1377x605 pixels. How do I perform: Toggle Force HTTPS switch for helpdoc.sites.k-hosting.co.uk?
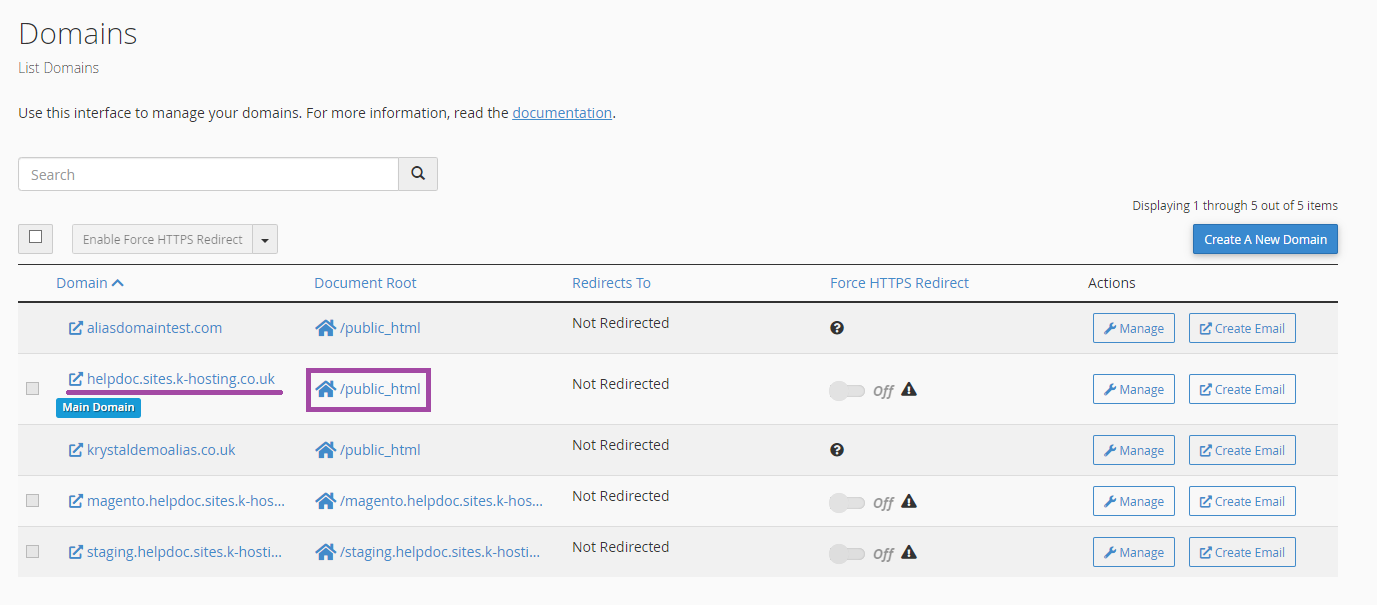(x=847, y=390)
